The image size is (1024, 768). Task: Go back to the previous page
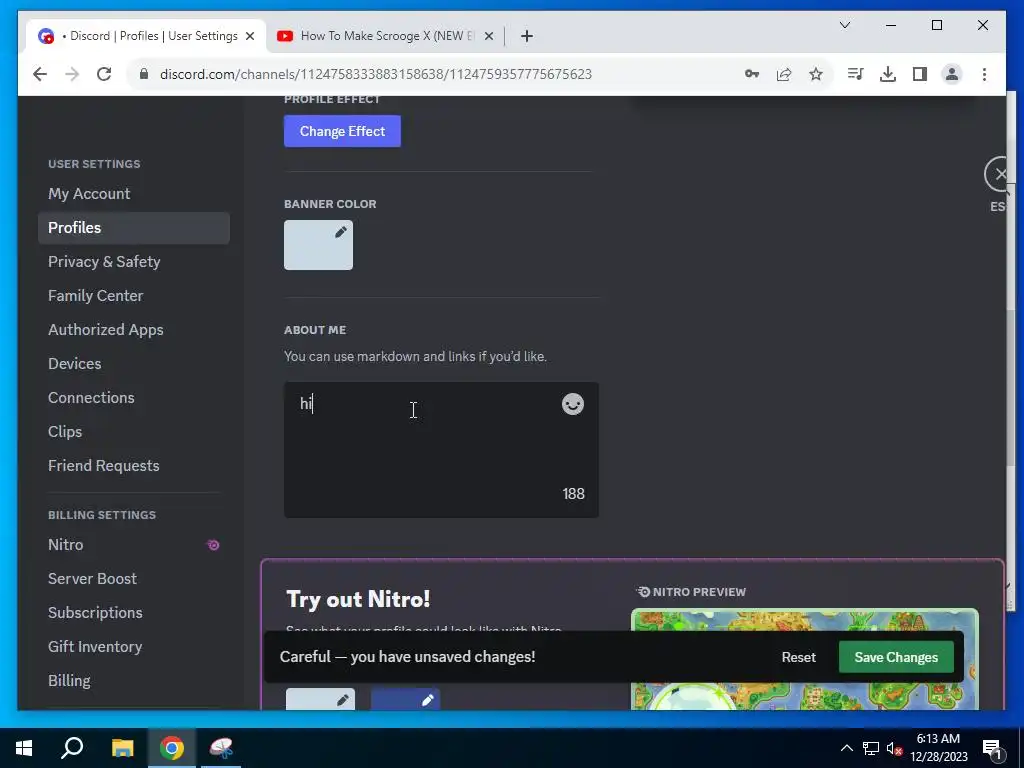[40, 74]
